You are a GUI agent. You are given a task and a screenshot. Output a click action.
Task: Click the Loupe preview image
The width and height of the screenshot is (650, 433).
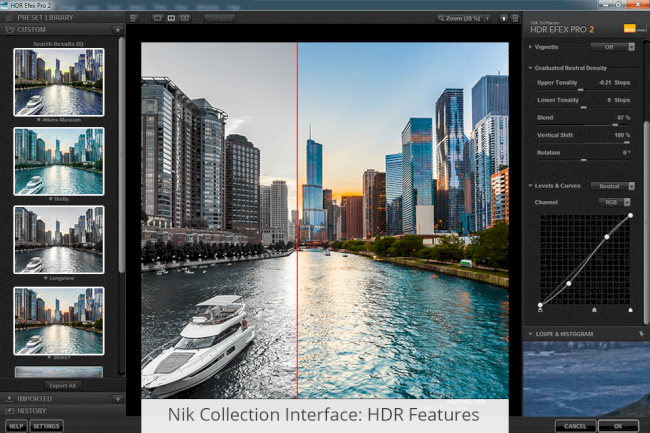coord(586,379)
